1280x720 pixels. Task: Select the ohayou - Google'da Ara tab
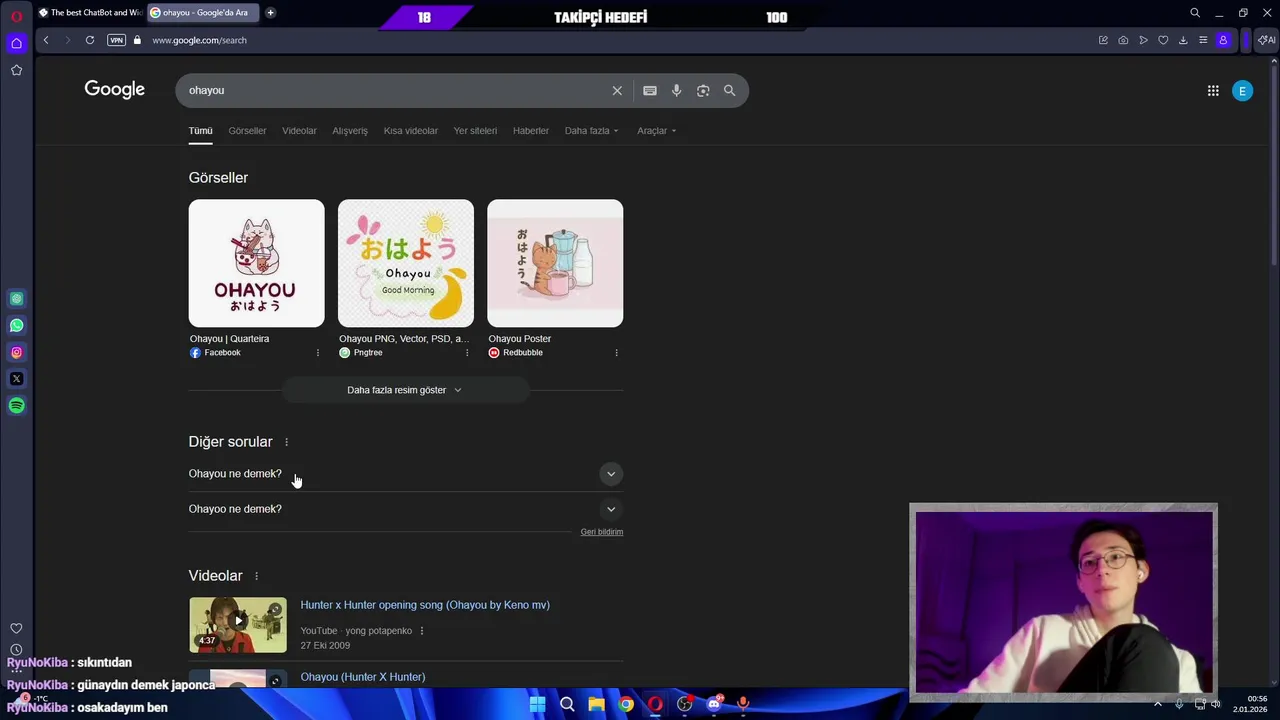[204, 13]
